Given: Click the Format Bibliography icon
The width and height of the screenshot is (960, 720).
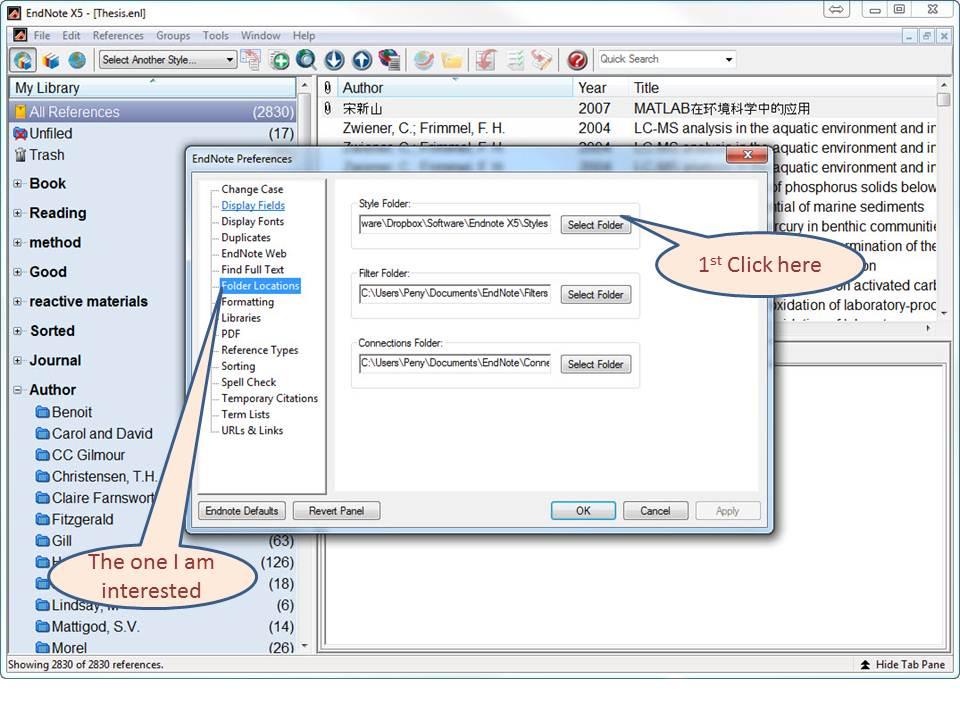Looking at the screenshot, I should [x=516, y=60].
